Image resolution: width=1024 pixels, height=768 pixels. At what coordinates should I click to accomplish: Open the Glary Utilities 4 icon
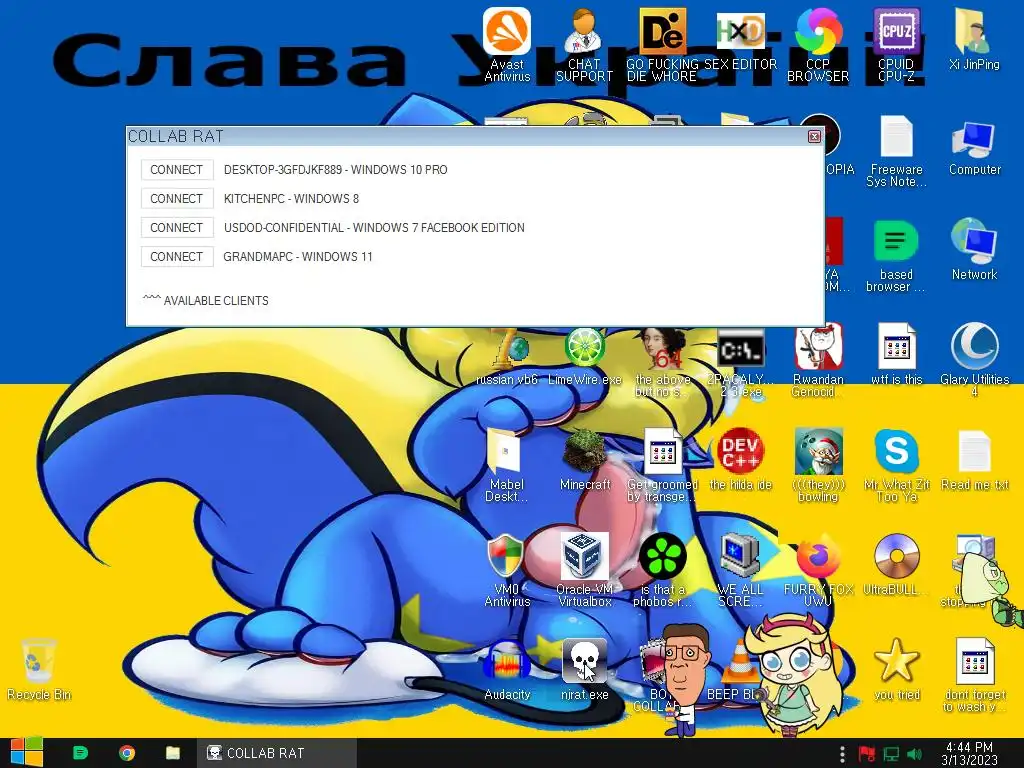coord(974,360)
